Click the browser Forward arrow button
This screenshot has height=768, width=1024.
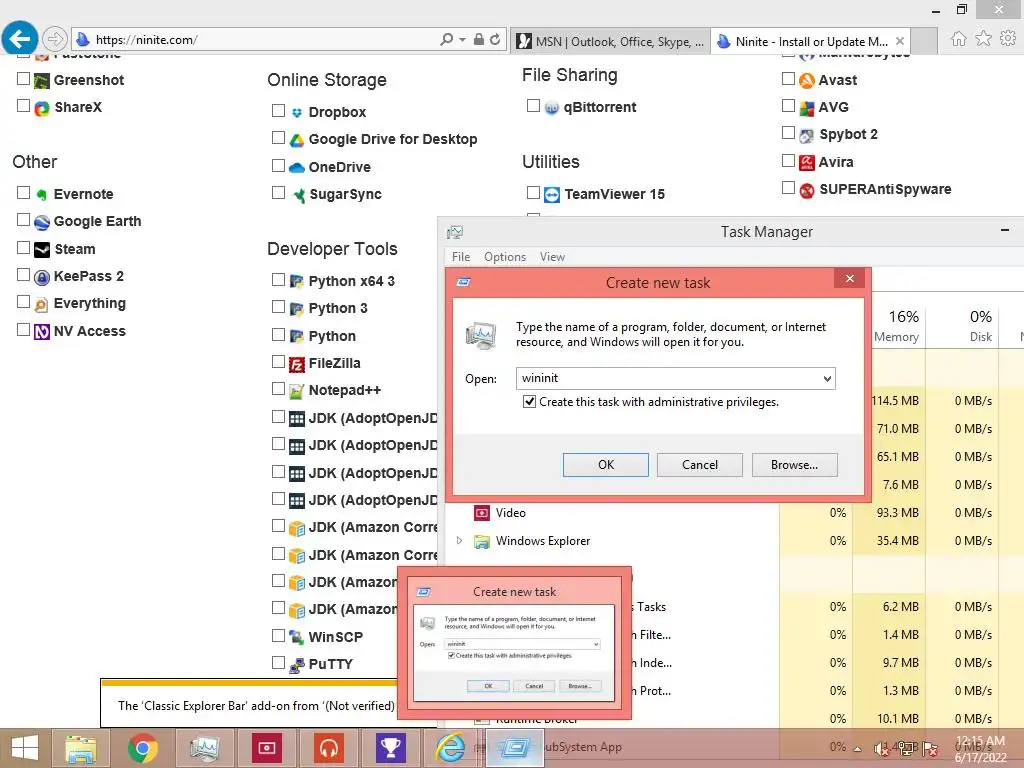tap(55, 39)
